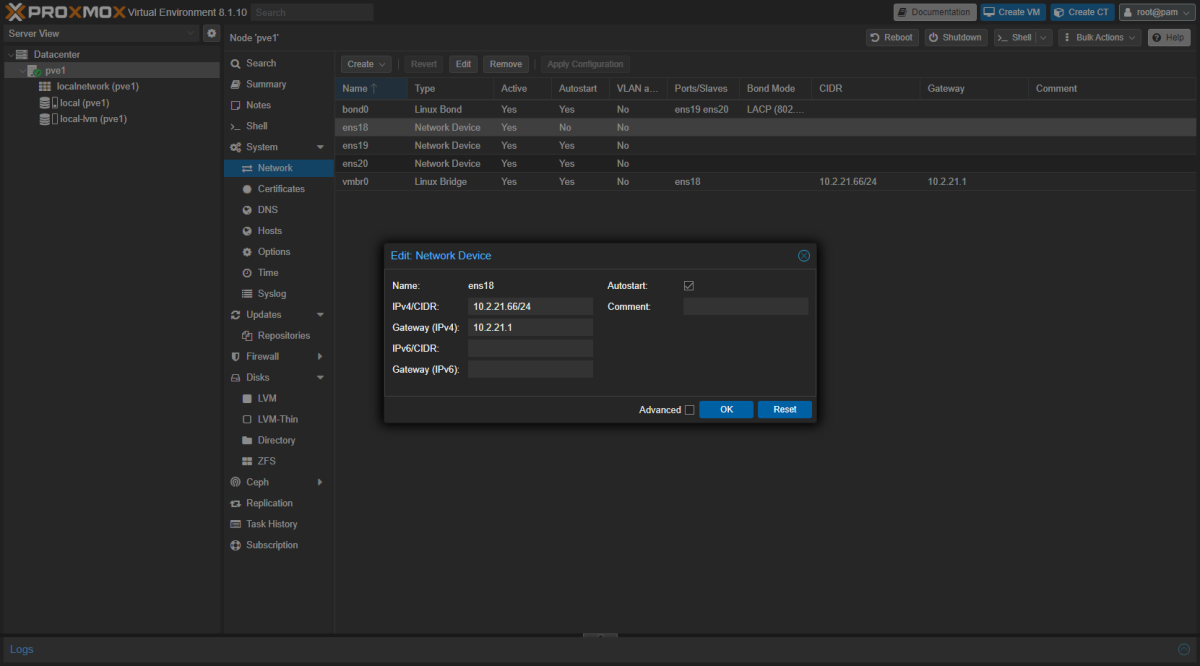Open Task History menu item
Viewport: 1200px width, 666px height.
coord(278,525)
